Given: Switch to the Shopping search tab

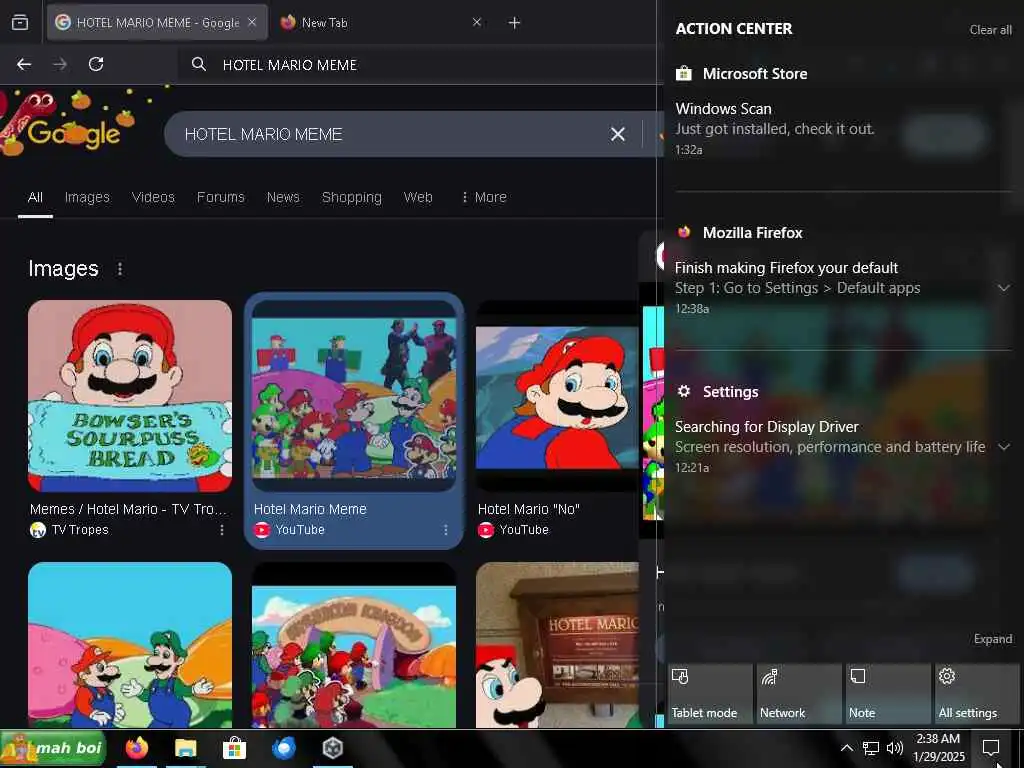Looking at the screenshot, I should click(x=351, y=197).
